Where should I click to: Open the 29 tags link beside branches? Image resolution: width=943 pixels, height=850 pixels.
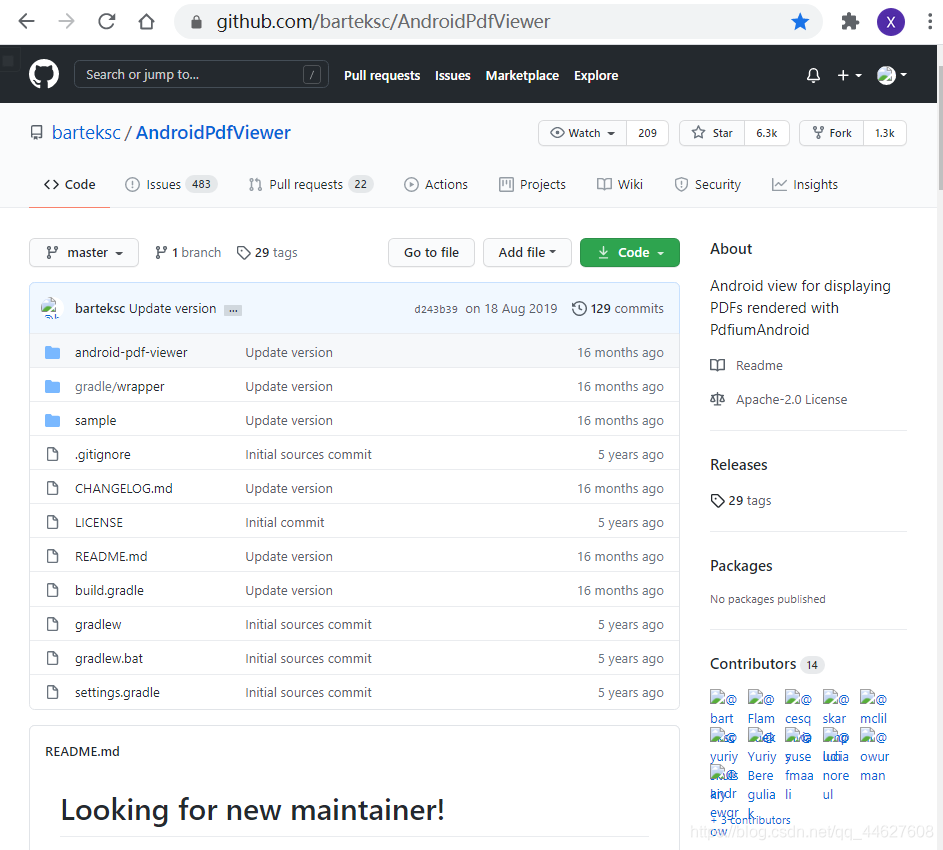pyautogui.click(x=267, y=253)
